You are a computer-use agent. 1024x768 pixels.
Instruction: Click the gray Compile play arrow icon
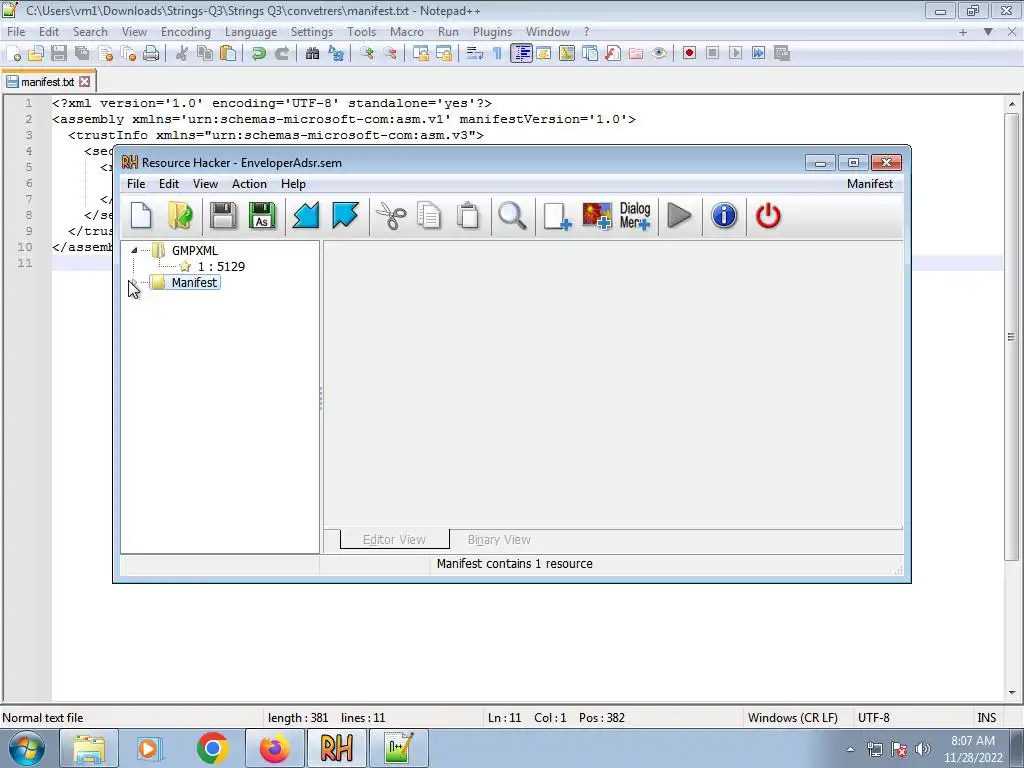[679, 216]
